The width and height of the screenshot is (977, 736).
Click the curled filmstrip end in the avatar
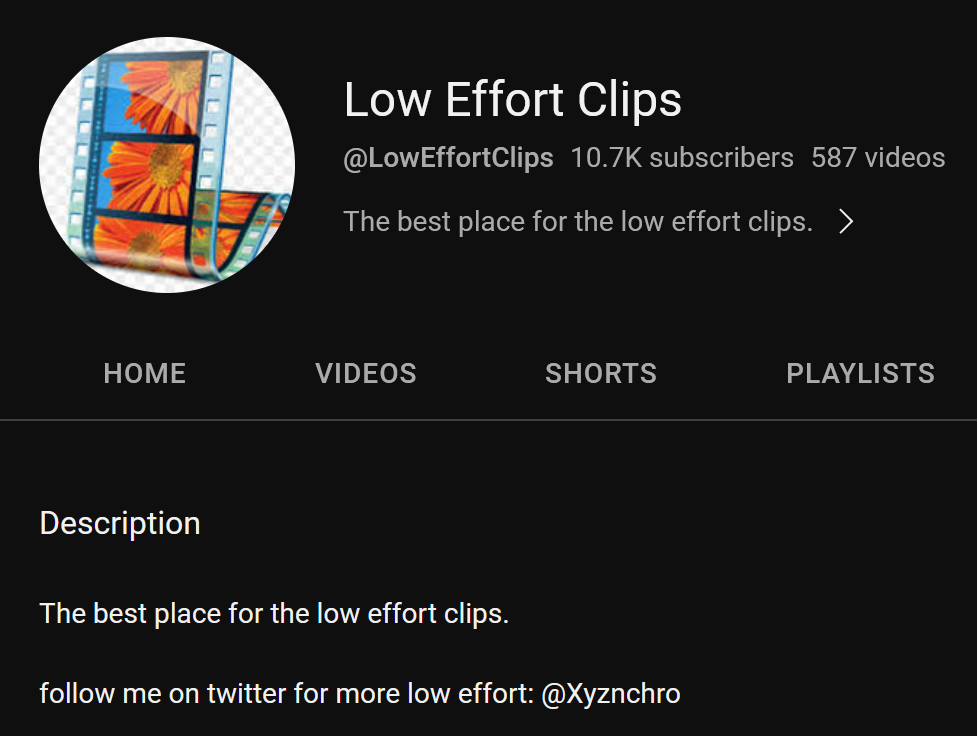[249, 231]
